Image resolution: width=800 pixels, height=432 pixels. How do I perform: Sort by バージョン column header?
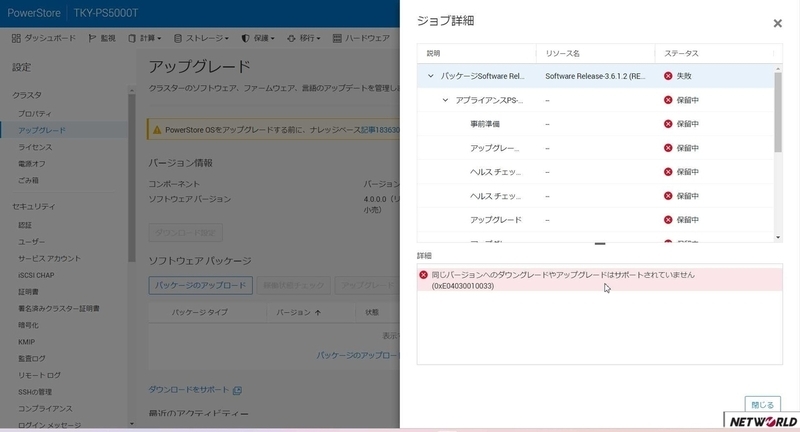coord(293,312)
